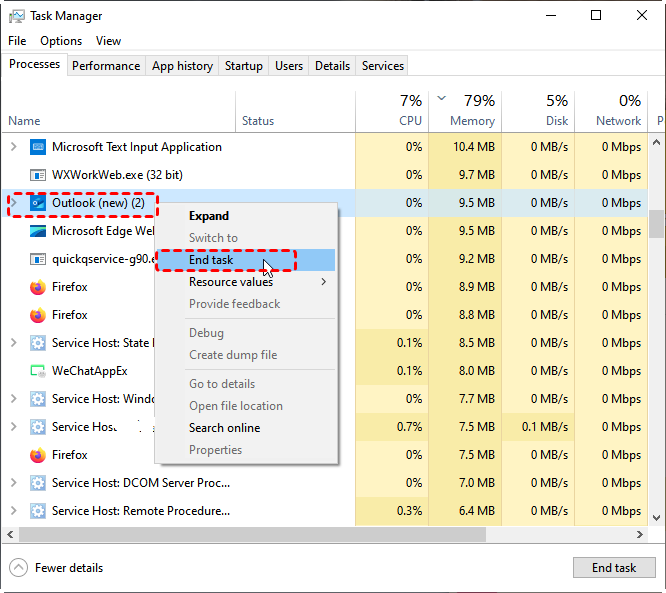Click the Task Manager title bar icon

pyautogui.click(x=17, y=16)
